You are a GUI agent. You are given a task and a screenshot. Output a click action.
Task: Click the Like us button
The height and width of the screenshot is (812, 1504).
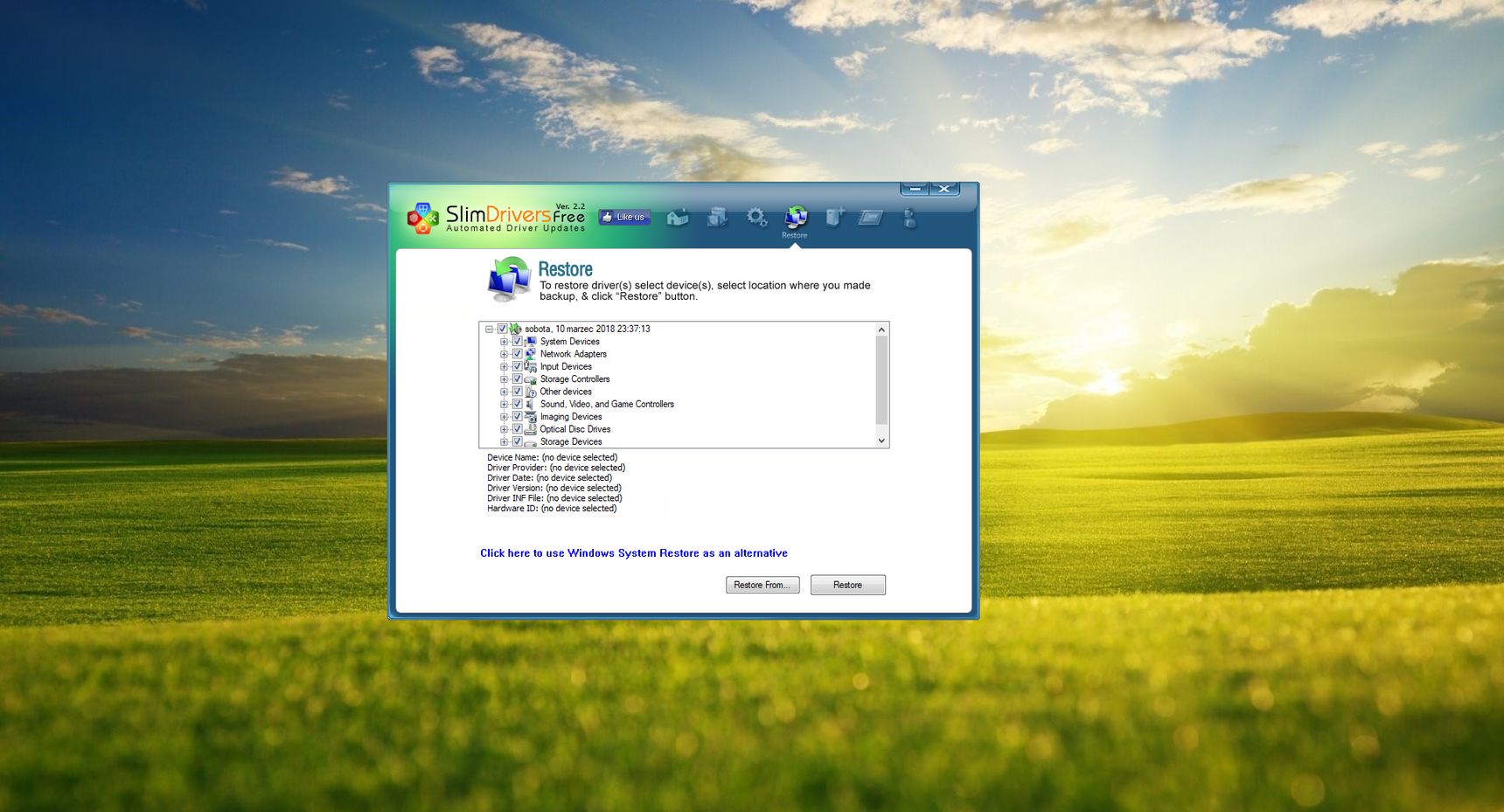[x=624, y=217]
